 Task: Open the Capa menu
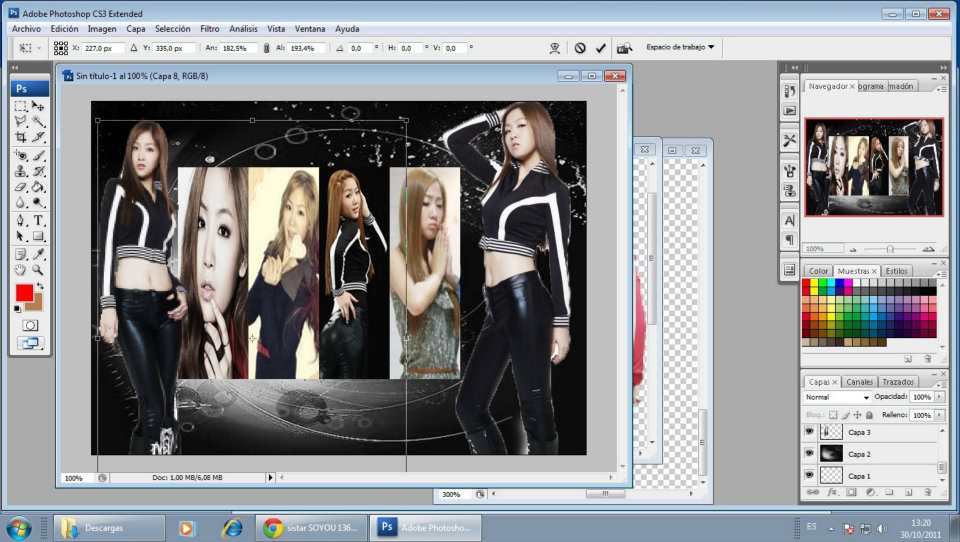(136, 29)
